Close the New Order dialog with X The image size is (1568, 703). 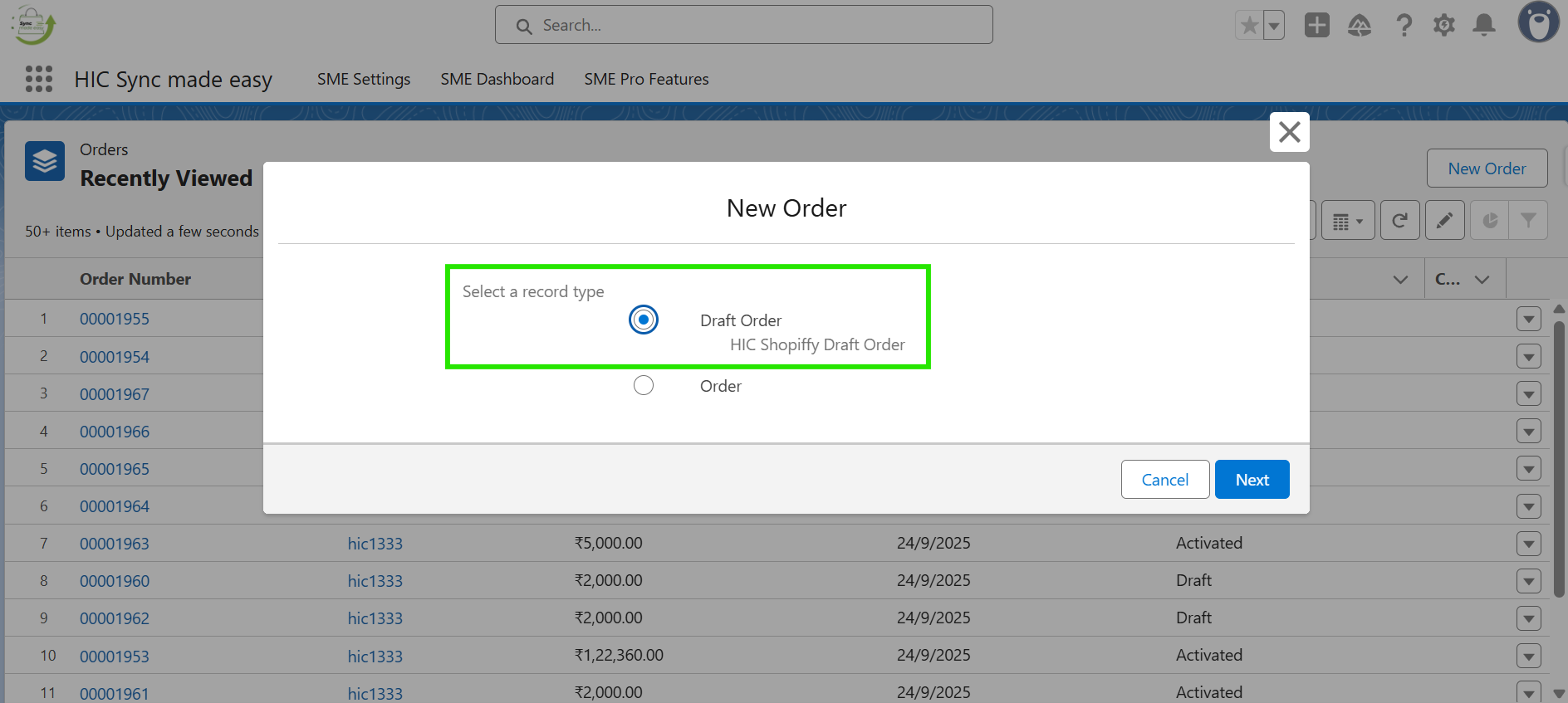click(x=1290, y=132)
